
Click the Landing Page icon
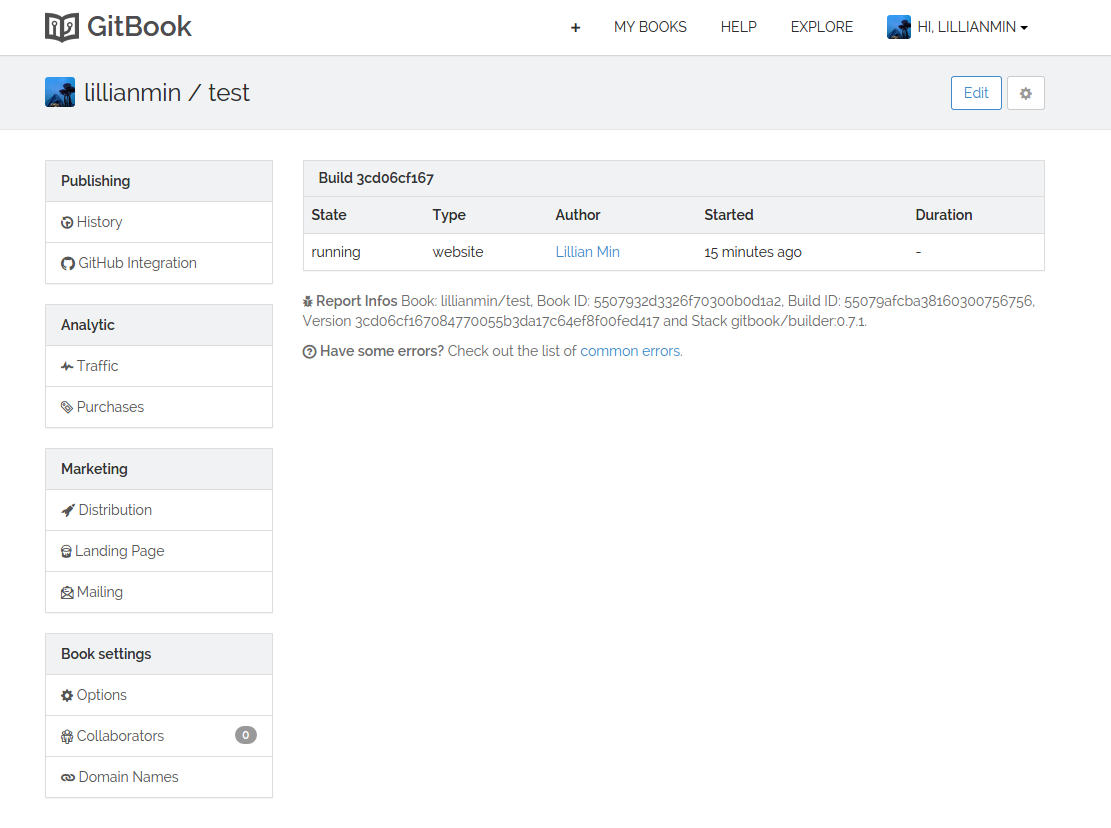[x=67, y=551]
